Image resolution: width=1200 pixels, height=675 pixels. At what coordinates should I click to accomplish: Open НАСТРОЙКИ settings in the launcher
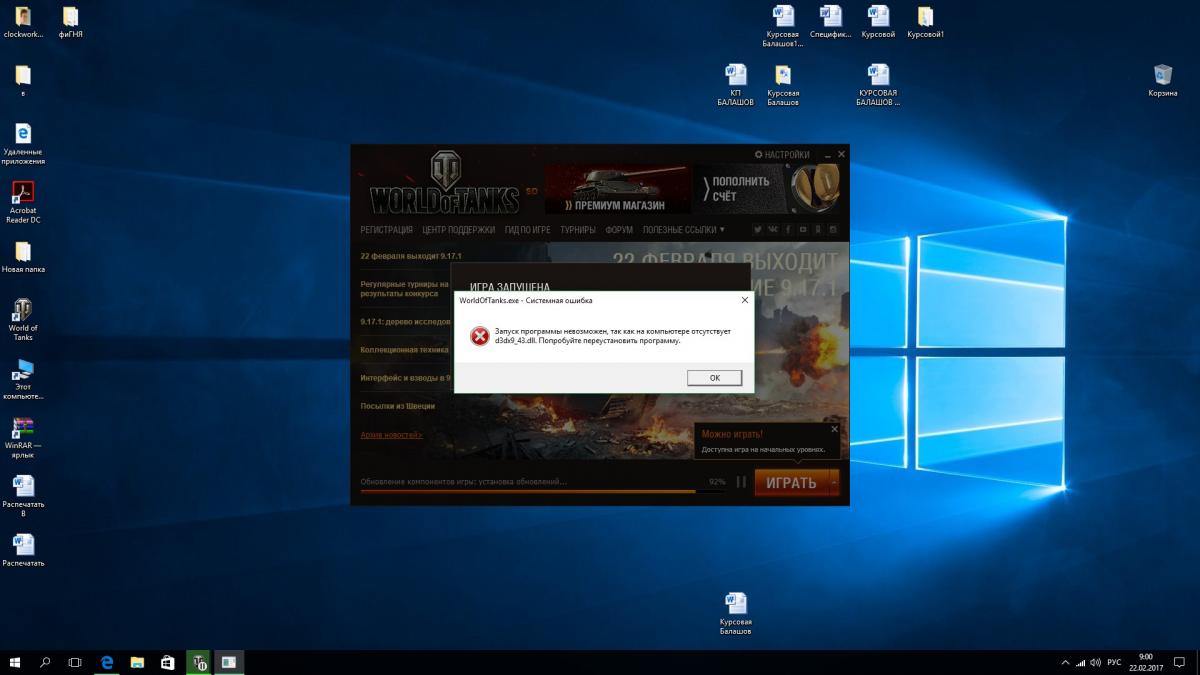pyautogui.click(x=782, y=155)
